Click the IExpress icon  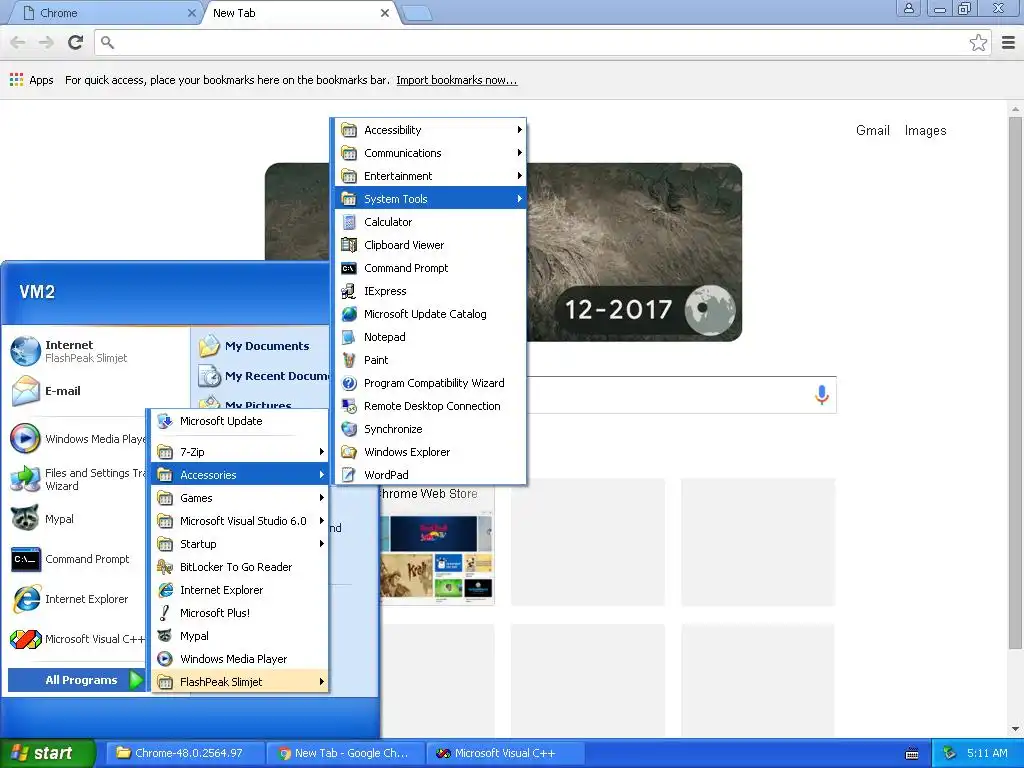coord(349,291)
